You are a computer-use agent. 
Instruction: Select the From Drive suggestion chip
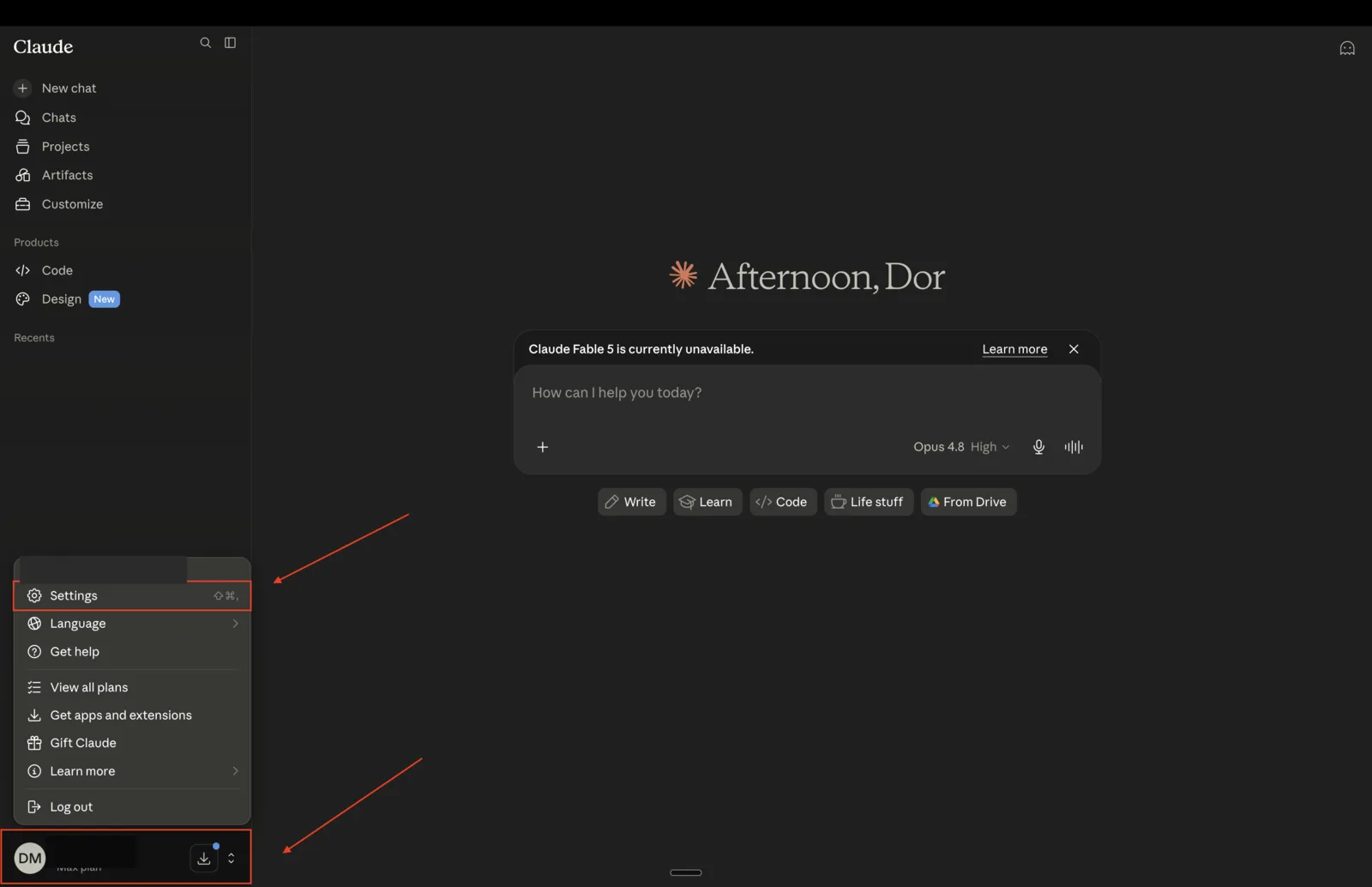968,502
